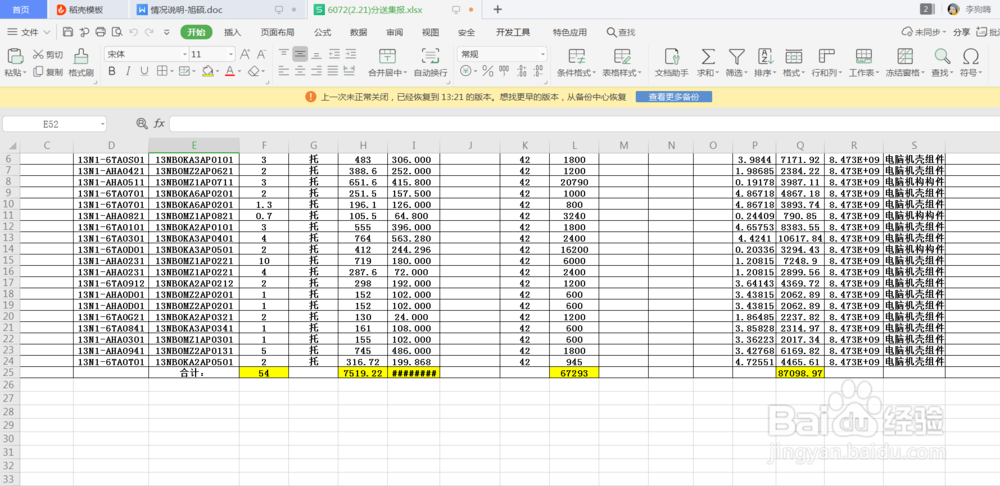Switch to the 公式 ribbon tab
This screenshot has width=1000, height=486.
click(x=323, y=32)
